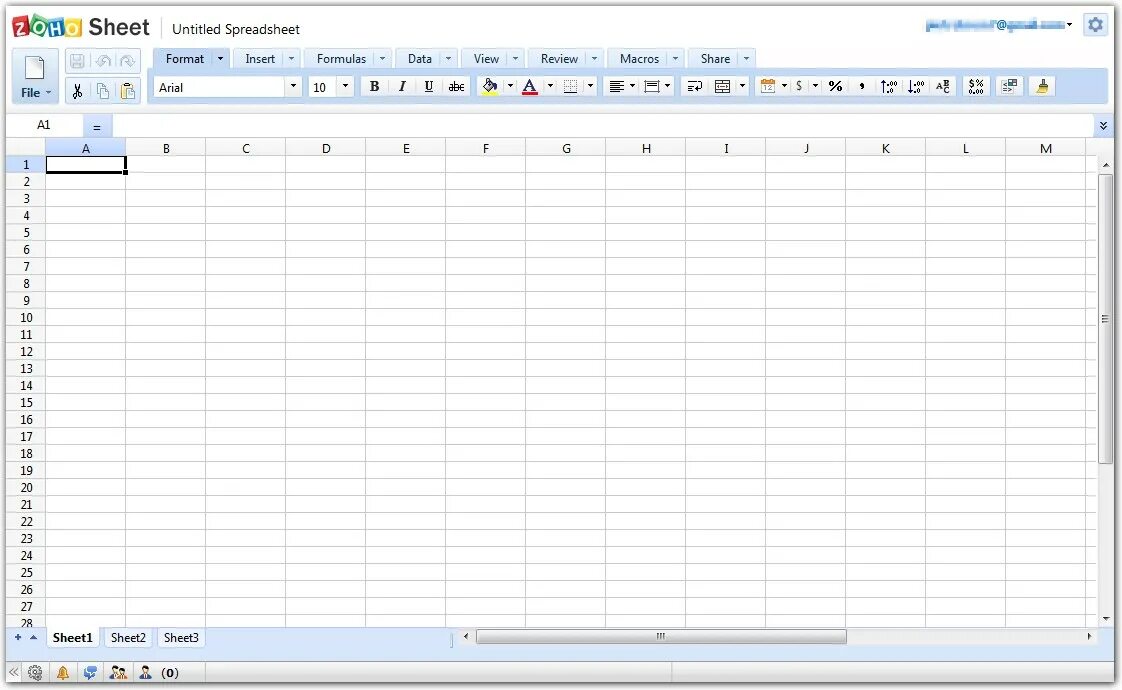Image resolution: width=1122 pixels, height=690 pixels.
Task: Open font color dropdown arrow
Action: pos(550,86)
